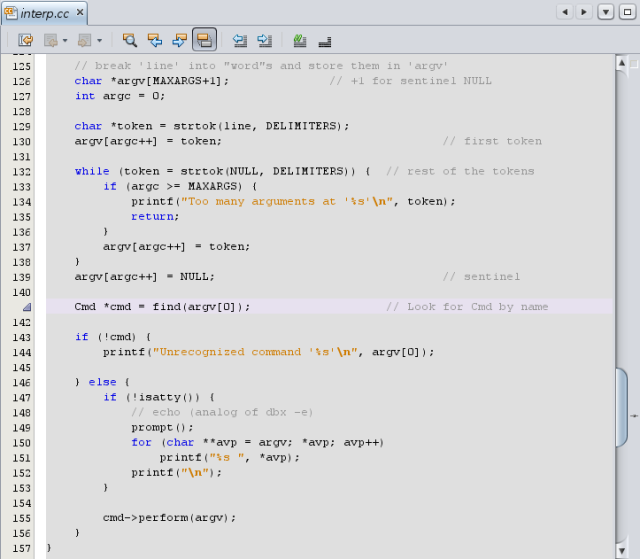640x559 pixels.
Task: Shift the current line left icon
Action: pyautogui.click(x=240, y=40)
